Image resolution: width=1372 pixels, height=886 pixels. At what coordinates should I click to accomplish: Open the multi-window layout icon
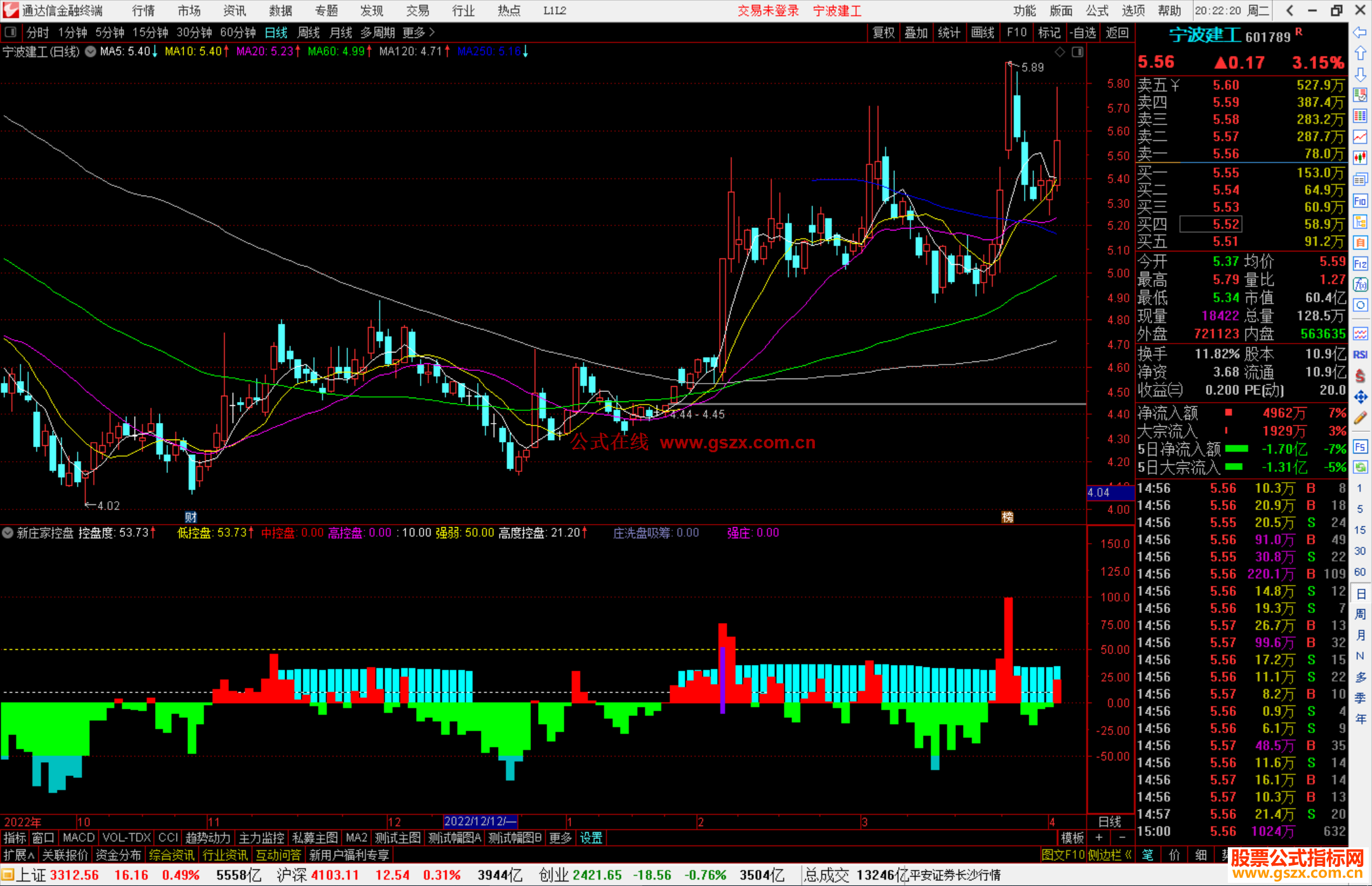pyautogui.click(x=1360, y=180)
